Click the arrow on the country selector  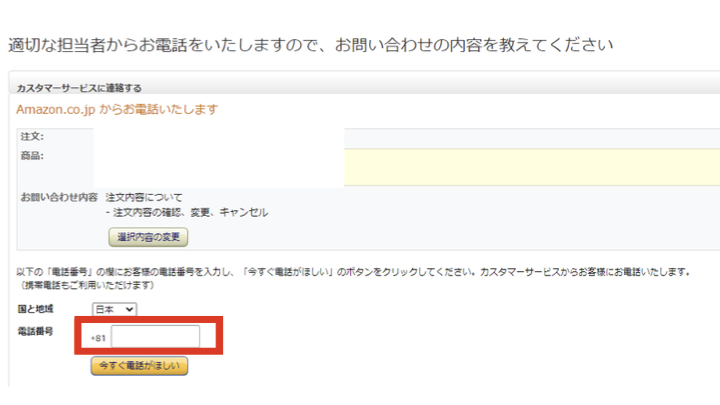[x=130, y=310]
